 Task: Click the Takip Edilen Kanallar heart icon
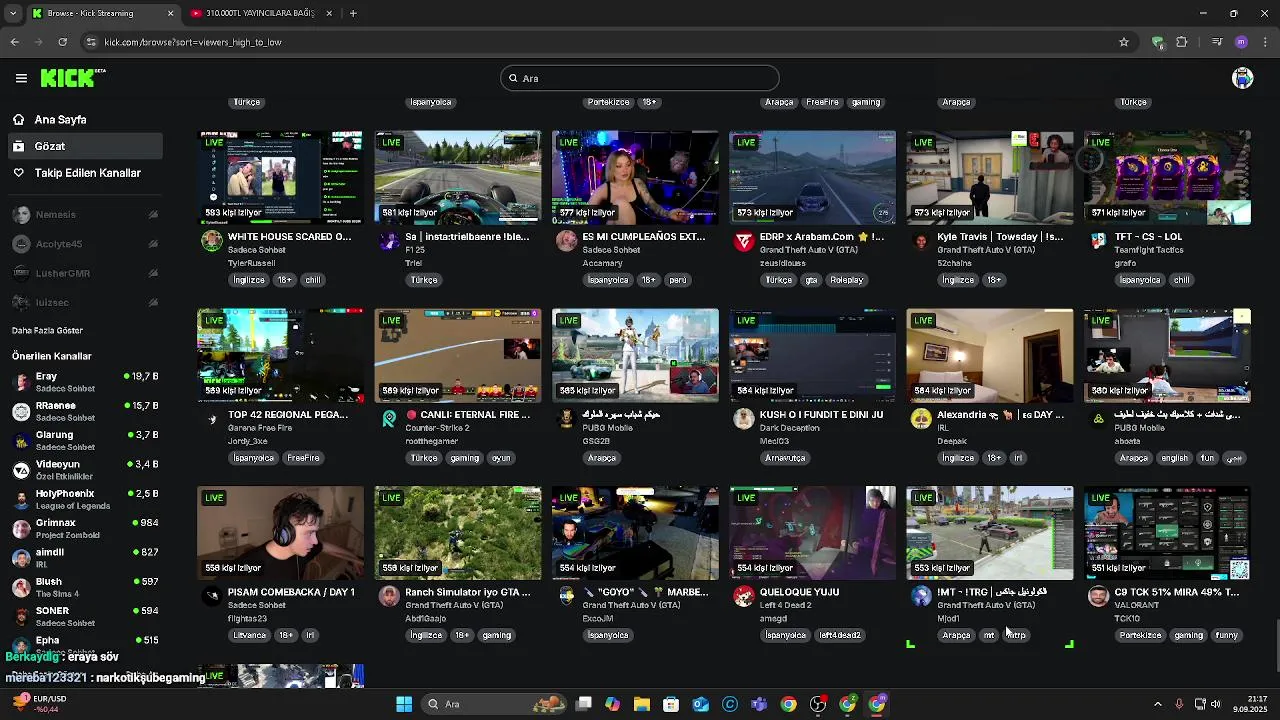pyautogui.click(x=19, y=173)
